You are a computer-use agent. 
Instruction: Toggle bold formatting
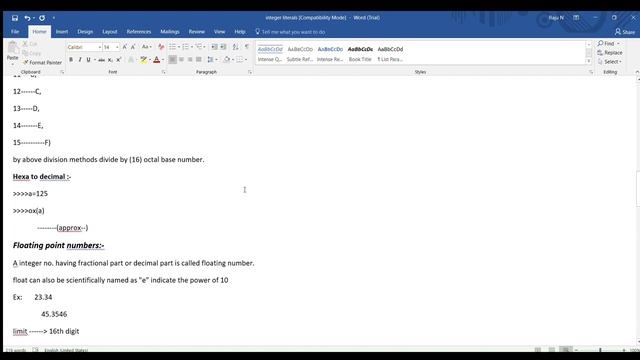(71, 60)
